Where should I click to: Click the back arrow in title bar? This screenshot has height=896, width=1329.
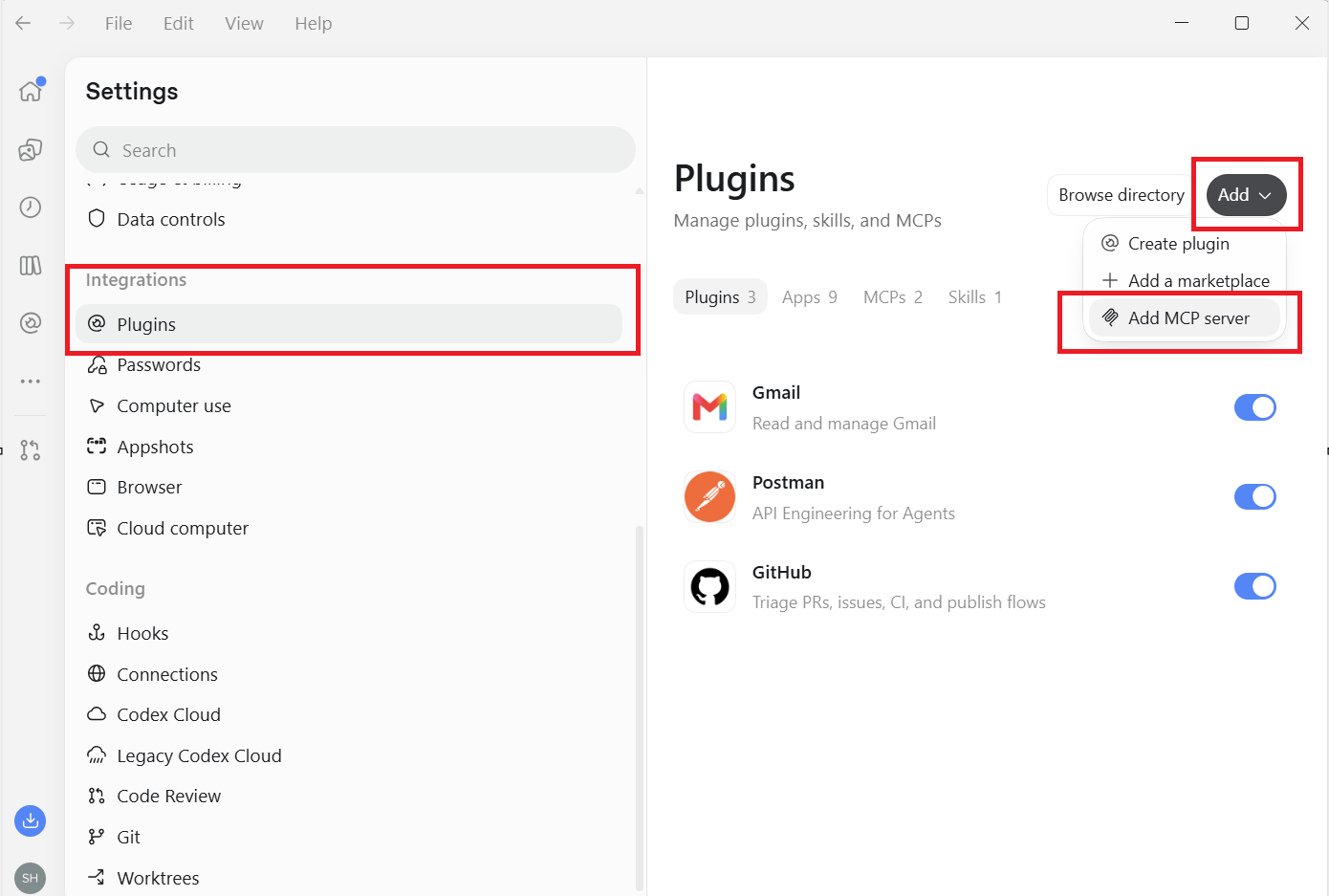[x=23, y=23]
